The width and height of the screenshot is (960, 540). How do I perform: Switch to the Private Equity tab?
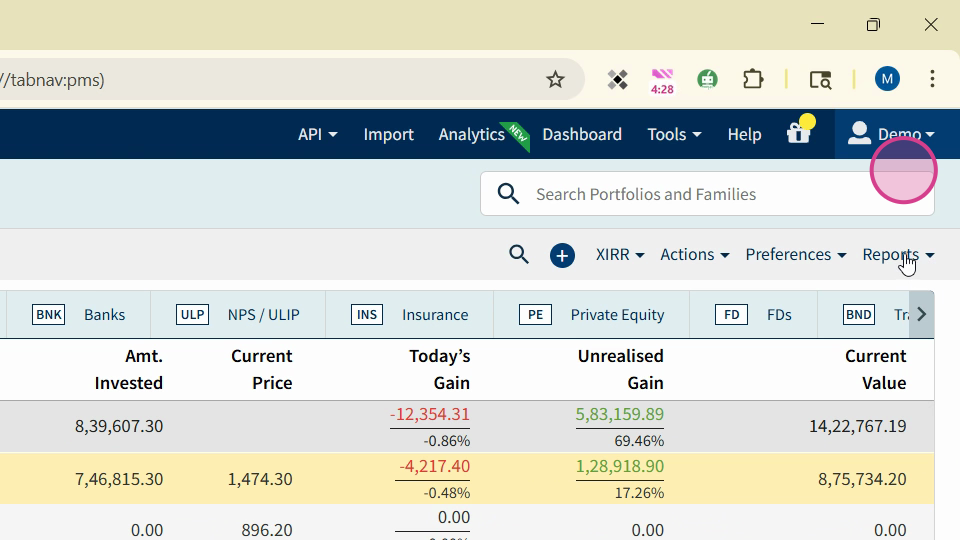tap(591, 315)
